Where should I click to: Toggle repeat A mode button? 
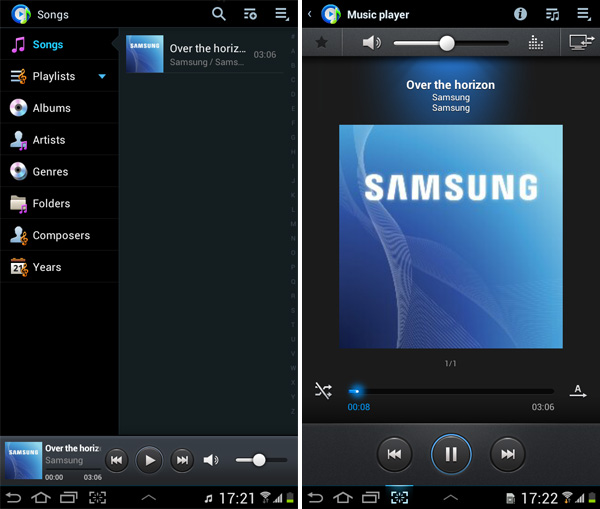pyautogui.click(x=578, y=391)
